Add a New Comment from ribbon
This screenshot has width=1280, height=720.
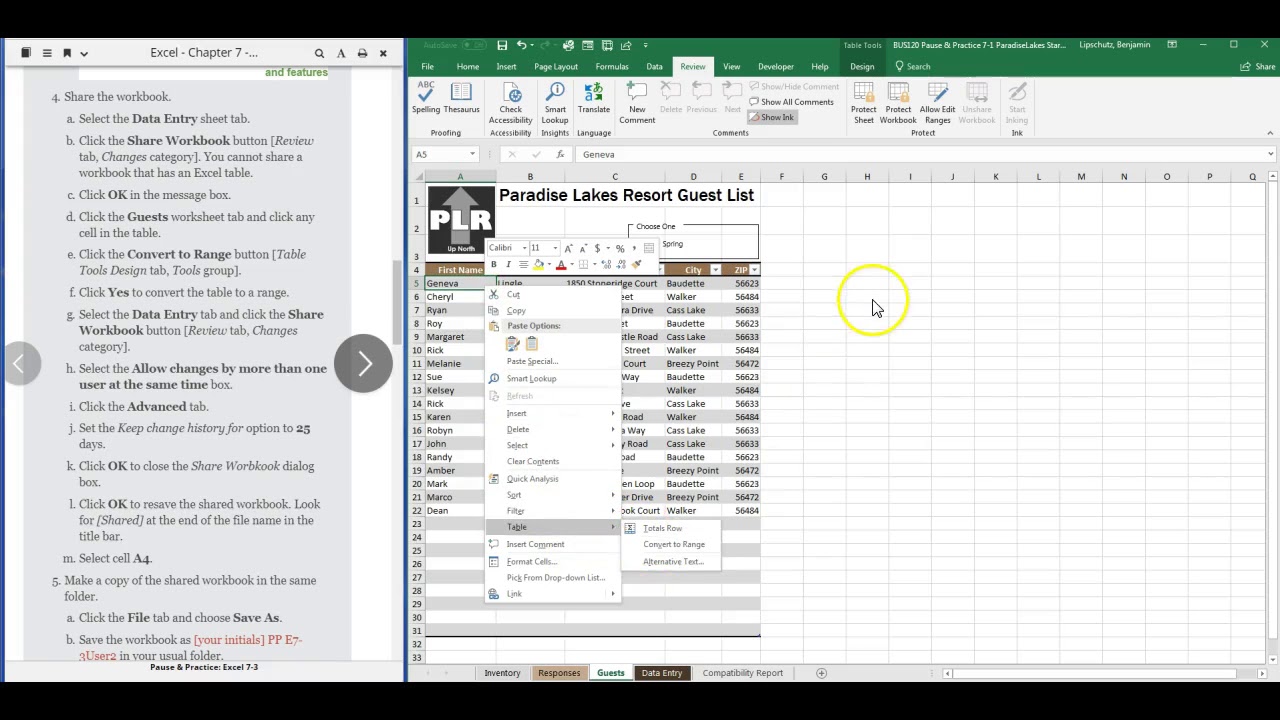tap(637, 103)
